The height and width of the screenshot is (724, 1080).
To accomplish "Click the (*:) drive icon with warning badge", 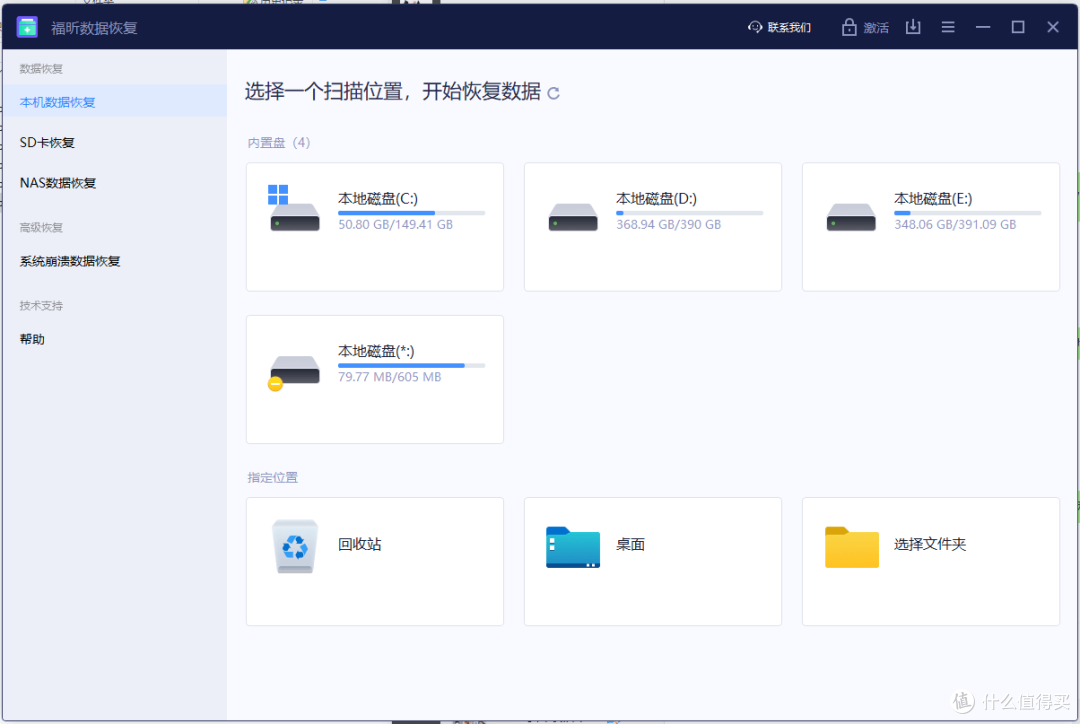I will pos(294,373).
